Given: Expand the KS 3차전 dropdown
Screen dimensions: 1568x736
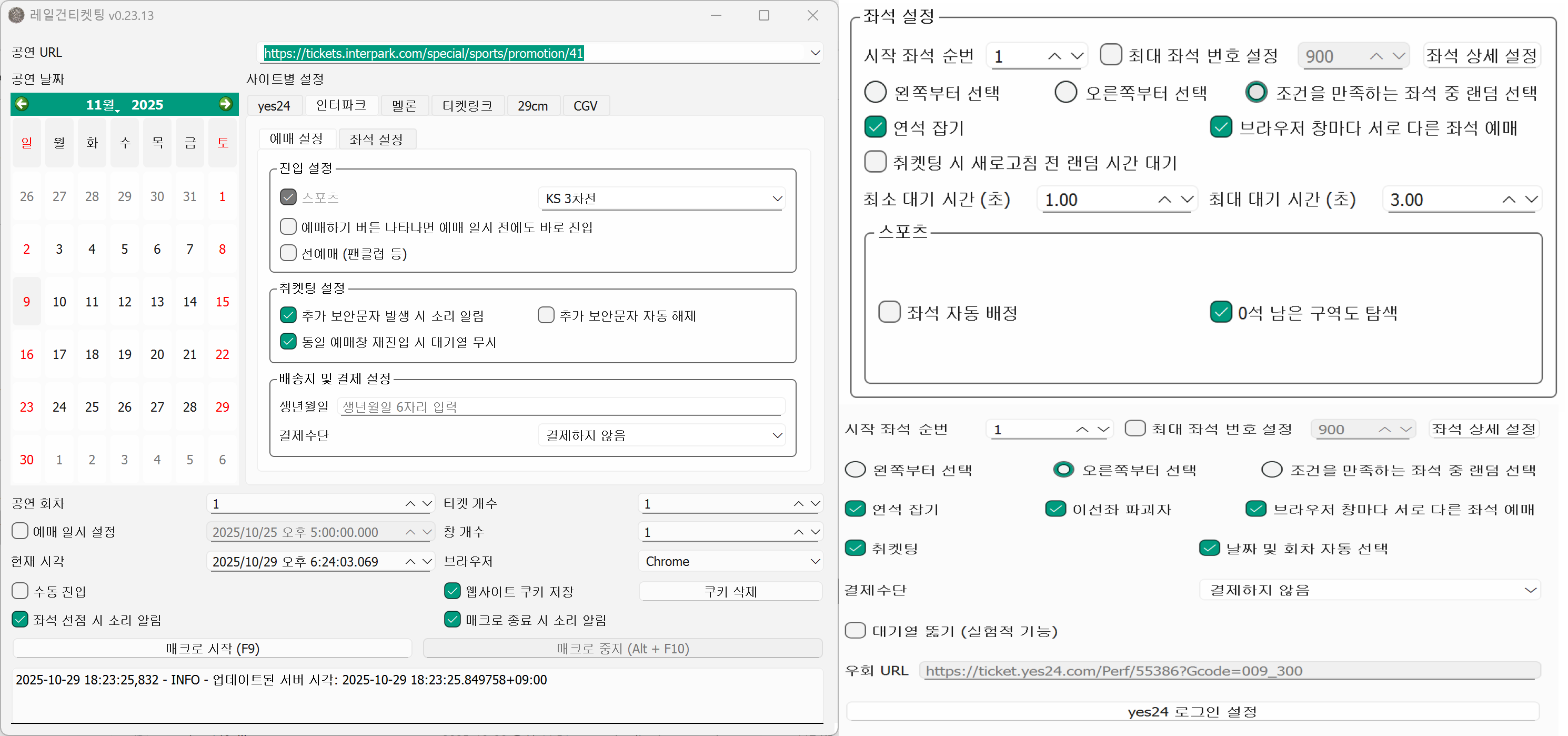Looking at the screenshot, I should click(x=777, y=198).
